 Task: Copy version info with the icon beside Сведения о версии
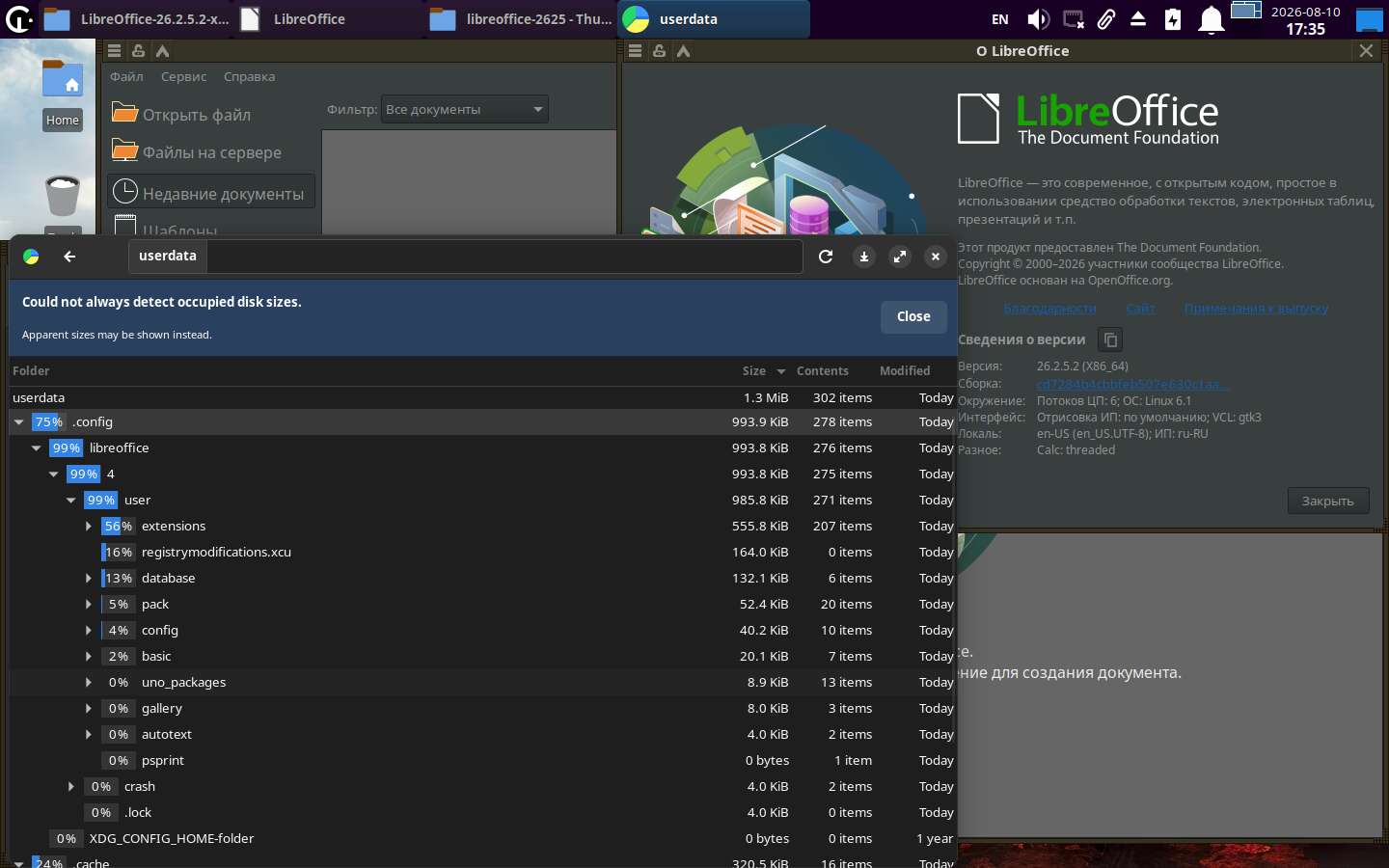tap(1110, 339)
